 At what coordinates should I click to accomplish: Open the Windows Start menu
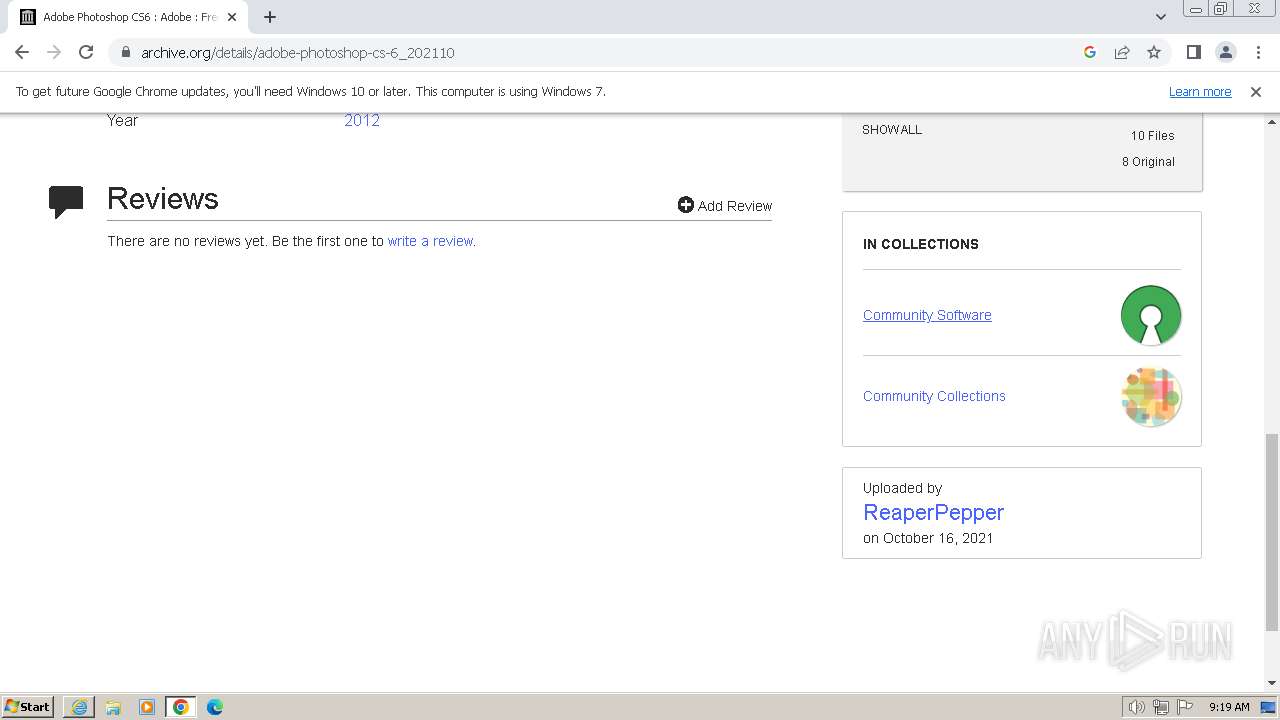click(28, 706)
